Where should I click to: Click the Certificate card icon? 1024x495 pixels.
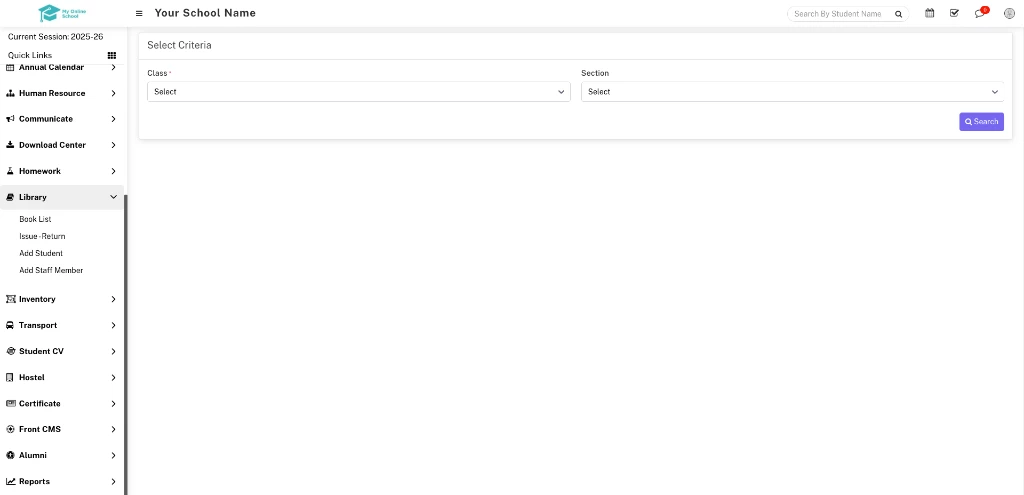[x=10, y=404]
